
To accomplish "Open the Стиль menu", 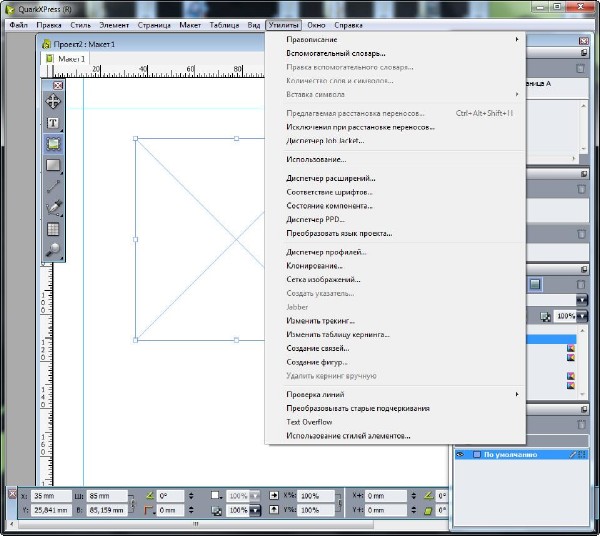I will pos(81,23).
